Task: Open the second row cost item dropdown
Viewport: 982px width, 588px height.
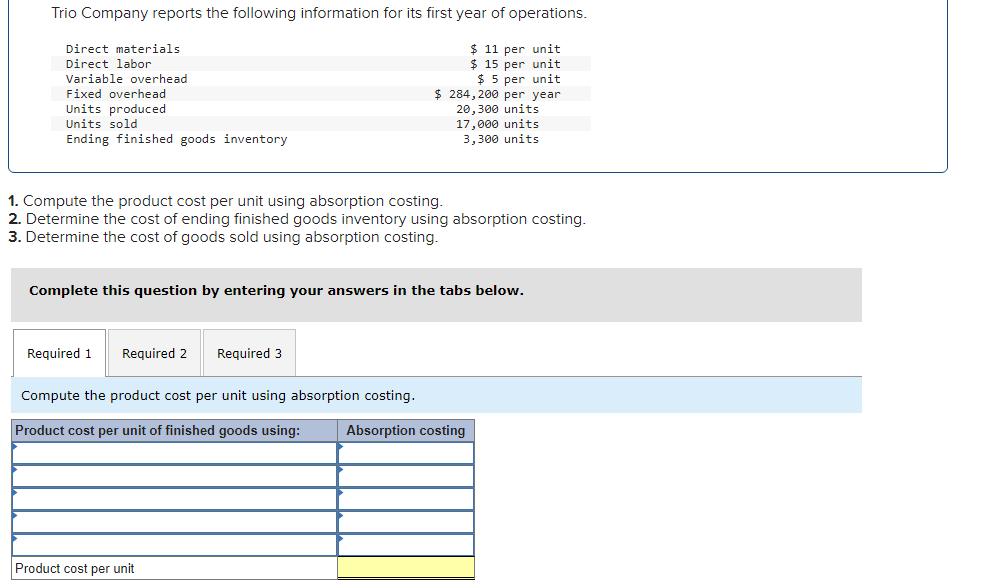Action: (x=172, y=475)
